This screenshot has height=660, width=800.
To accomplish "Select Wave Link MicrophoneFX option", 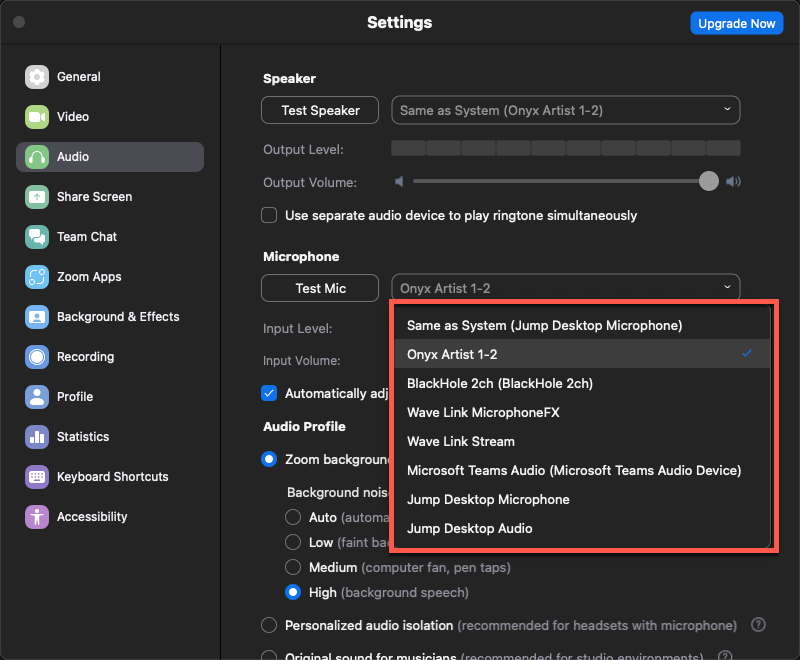I will (582, 412).
